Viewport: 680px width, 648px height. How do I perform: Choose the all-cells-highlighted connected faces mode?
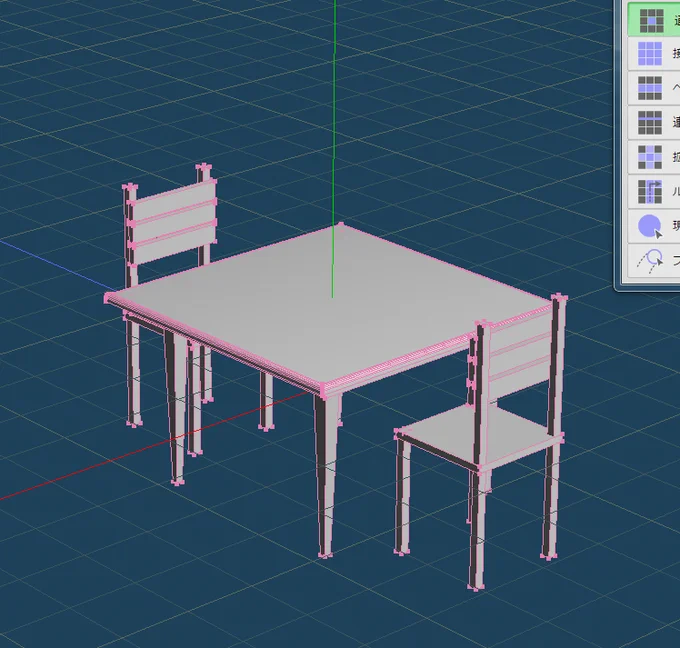654,54
